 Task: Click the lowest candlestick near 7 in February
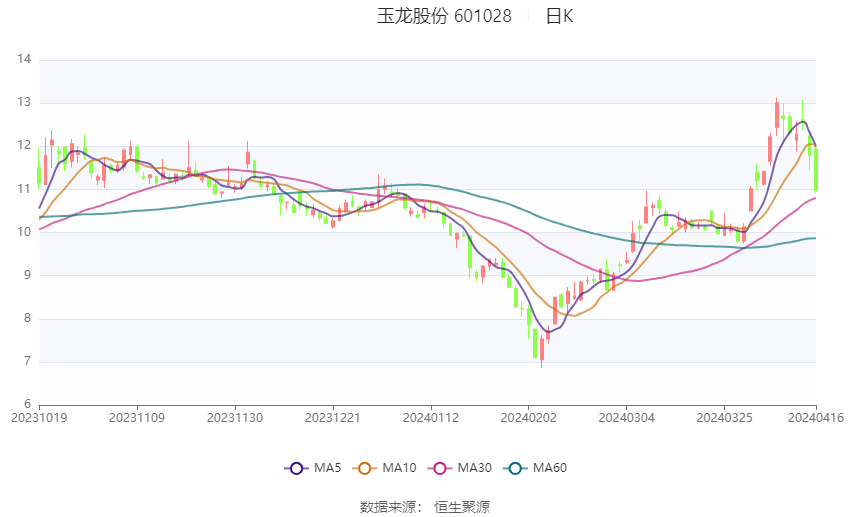[x=542, y=351]
